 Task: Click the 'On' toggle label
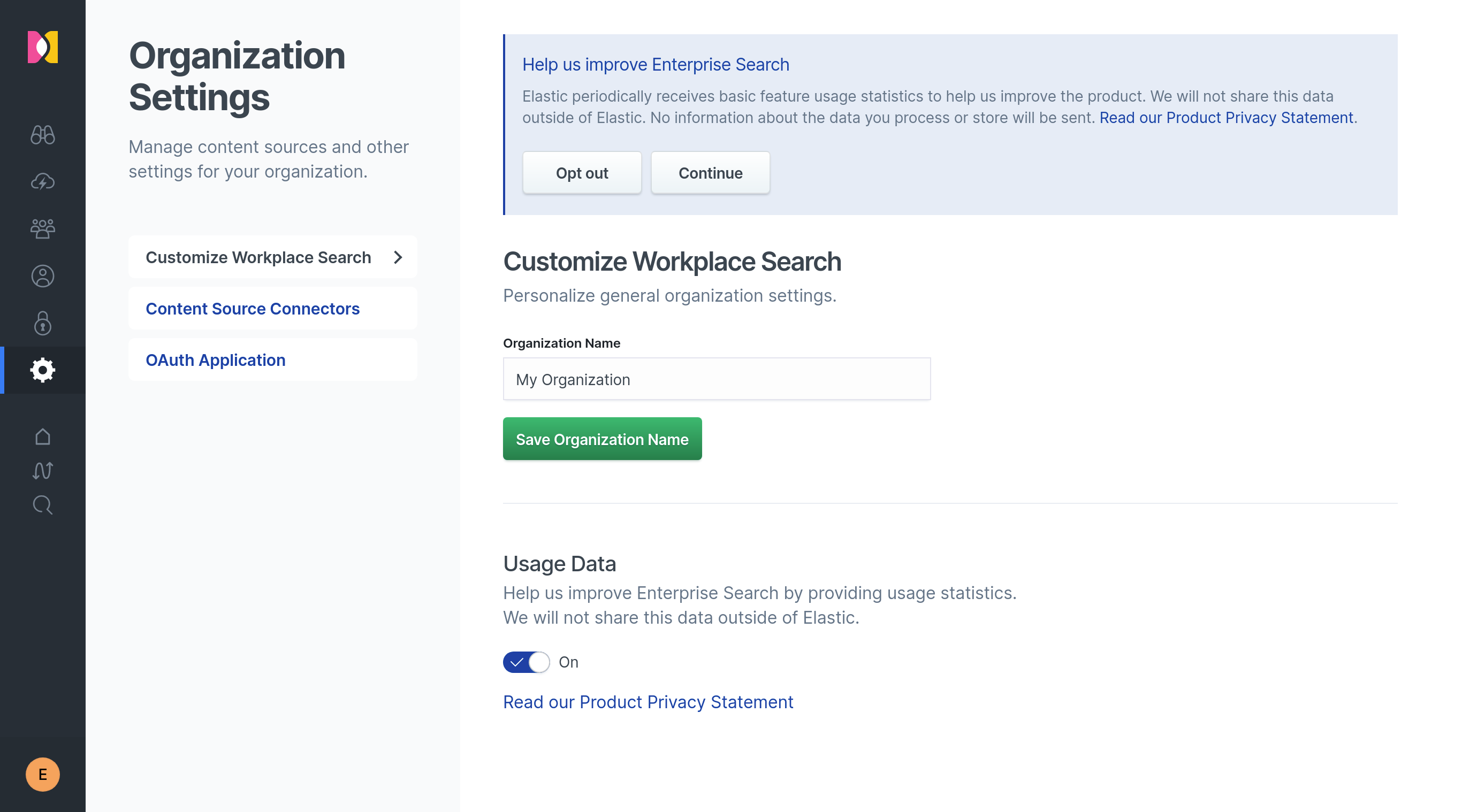pyautogui.click(x=568, y=662)
